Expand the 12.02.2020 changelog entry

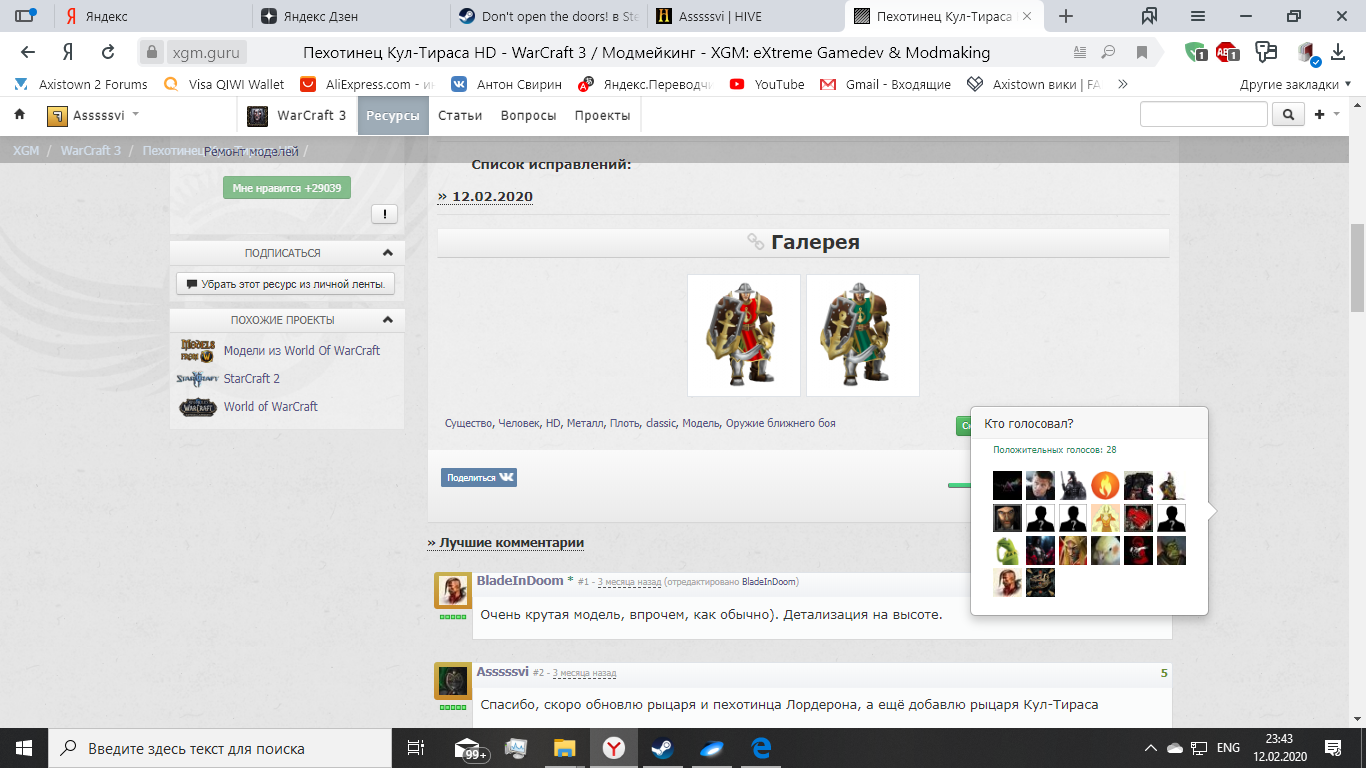pyautogui.click(x=485, y=197)
